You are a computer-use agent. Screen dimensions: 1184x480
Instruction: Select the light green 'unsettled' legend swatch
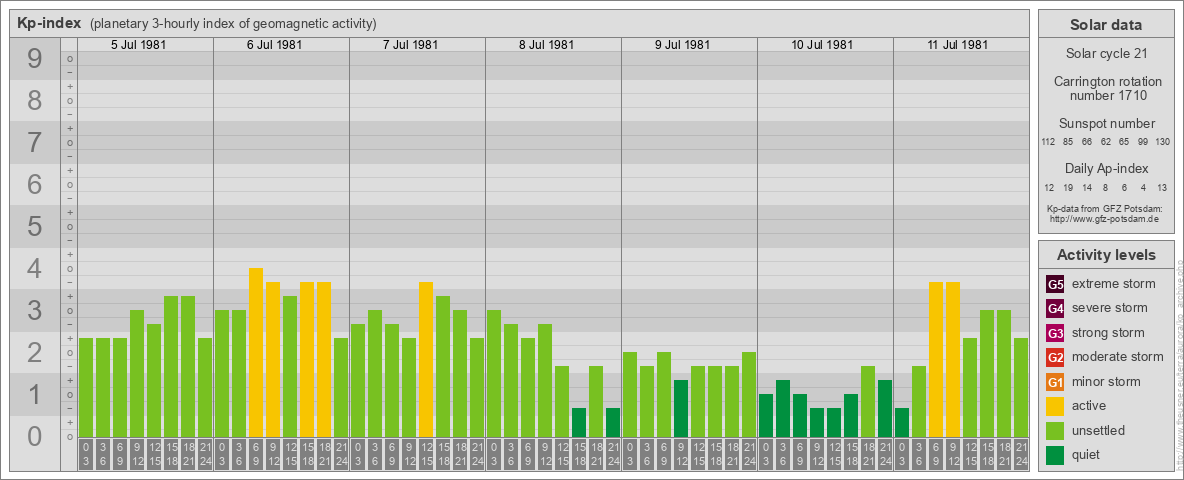click(1055, 431)
